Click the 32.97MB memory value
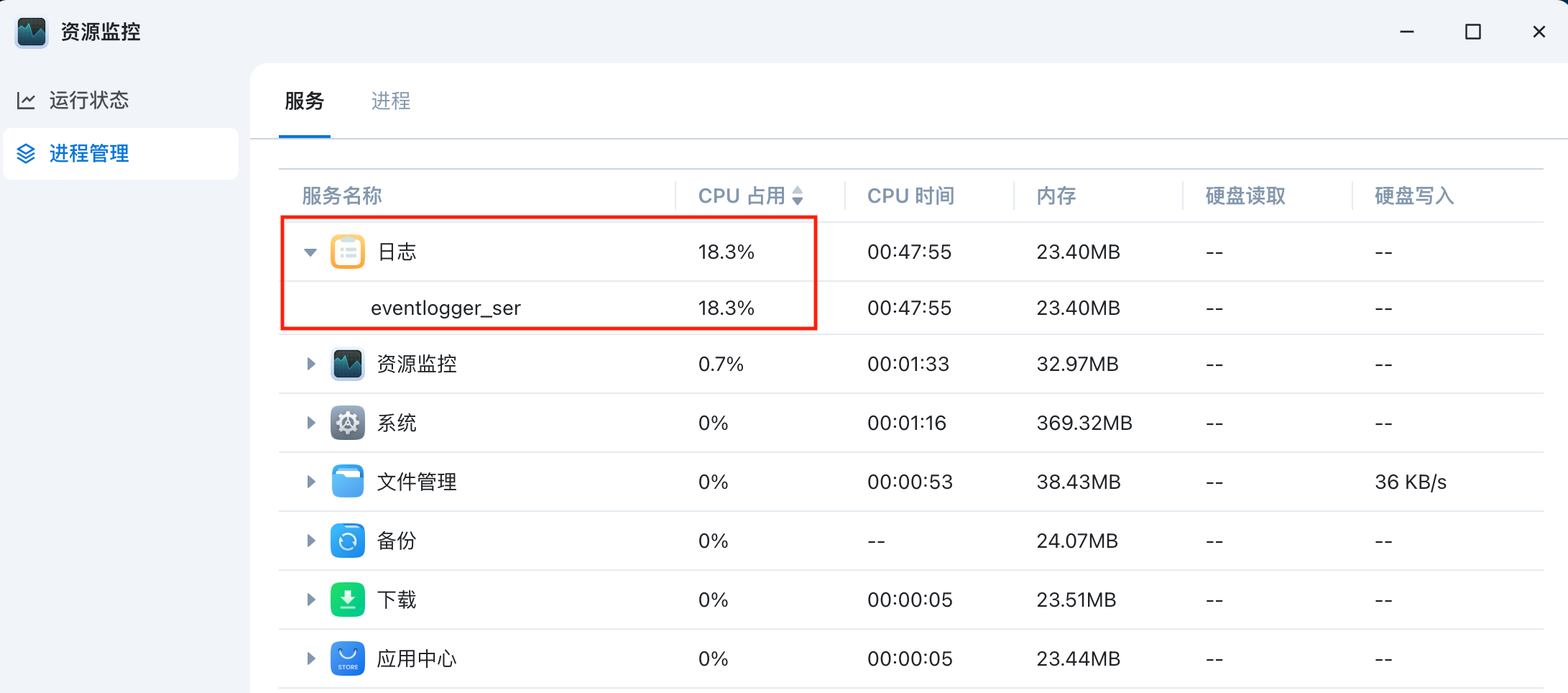The image size is (1568, 693). point(1077,364)
